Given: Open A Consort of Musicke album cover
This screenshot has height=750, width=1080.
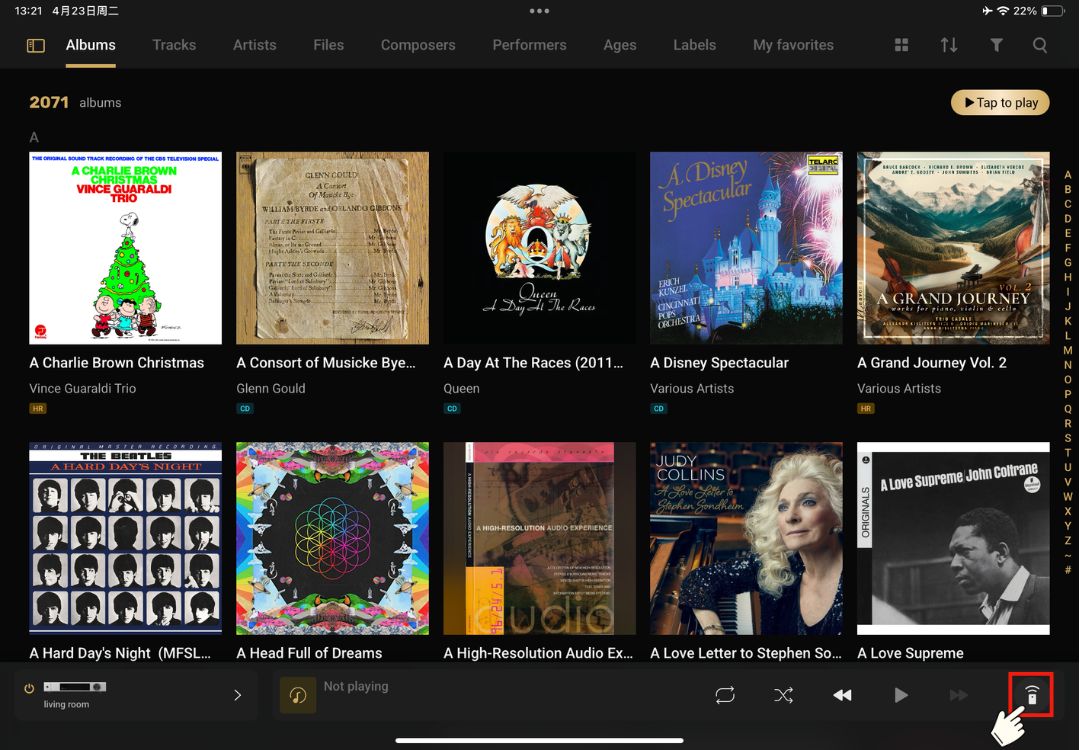Looking at the screenshot, I should tap(332, 248).
